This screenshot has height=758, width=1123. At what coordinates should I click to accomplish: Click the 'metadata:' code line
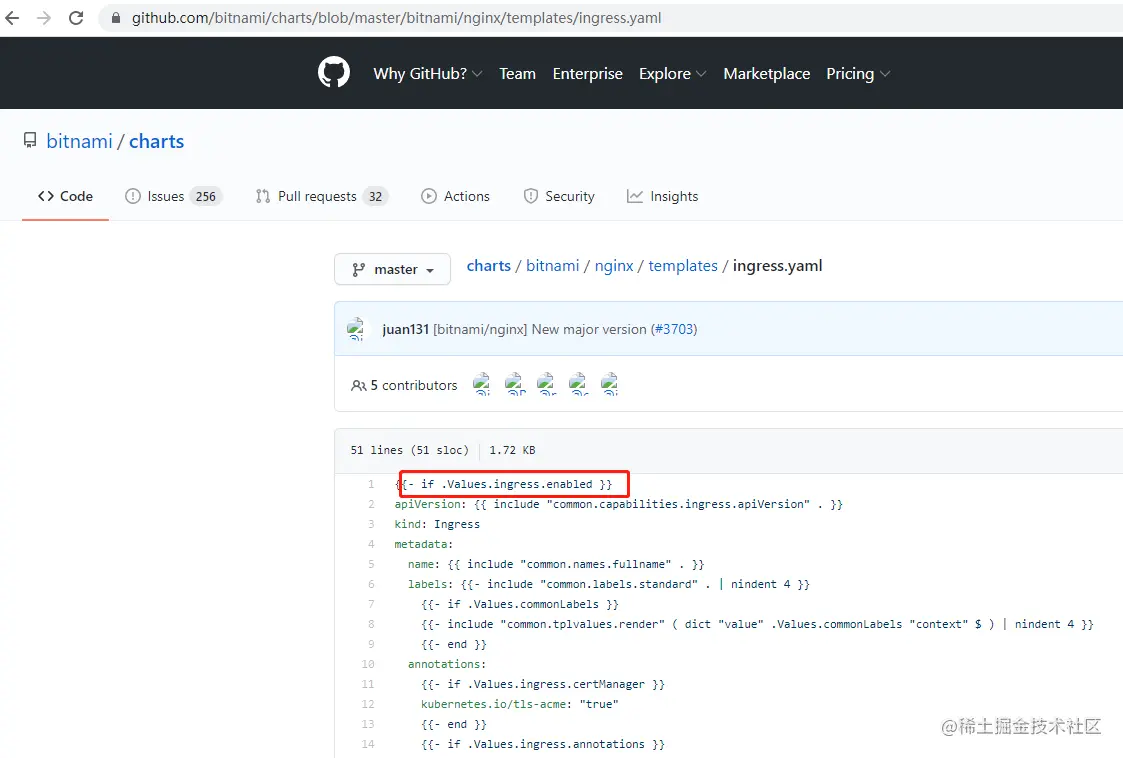pos(423,544)
